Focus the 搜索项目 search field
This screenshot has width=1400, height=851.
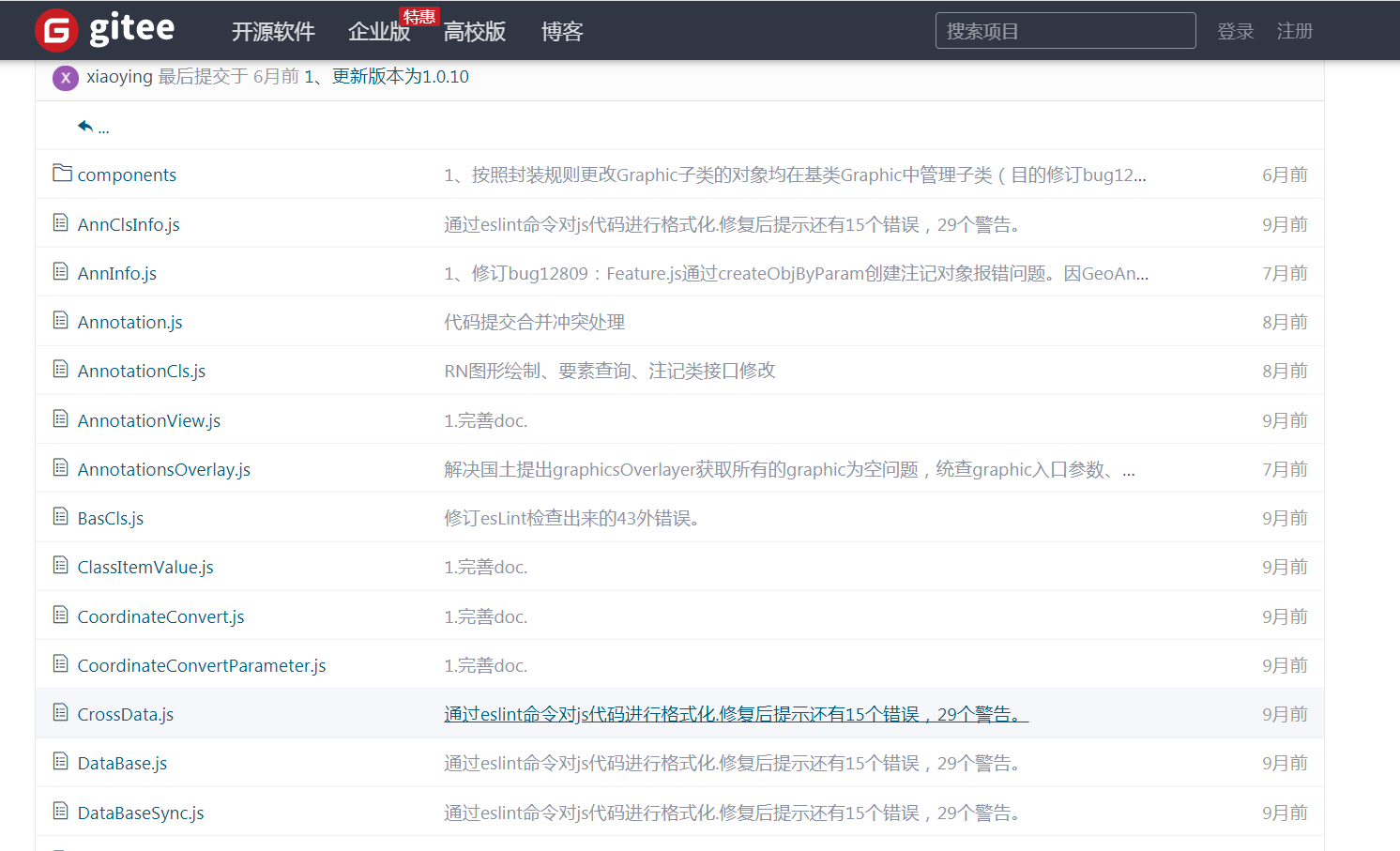[x=1066, y=31]
